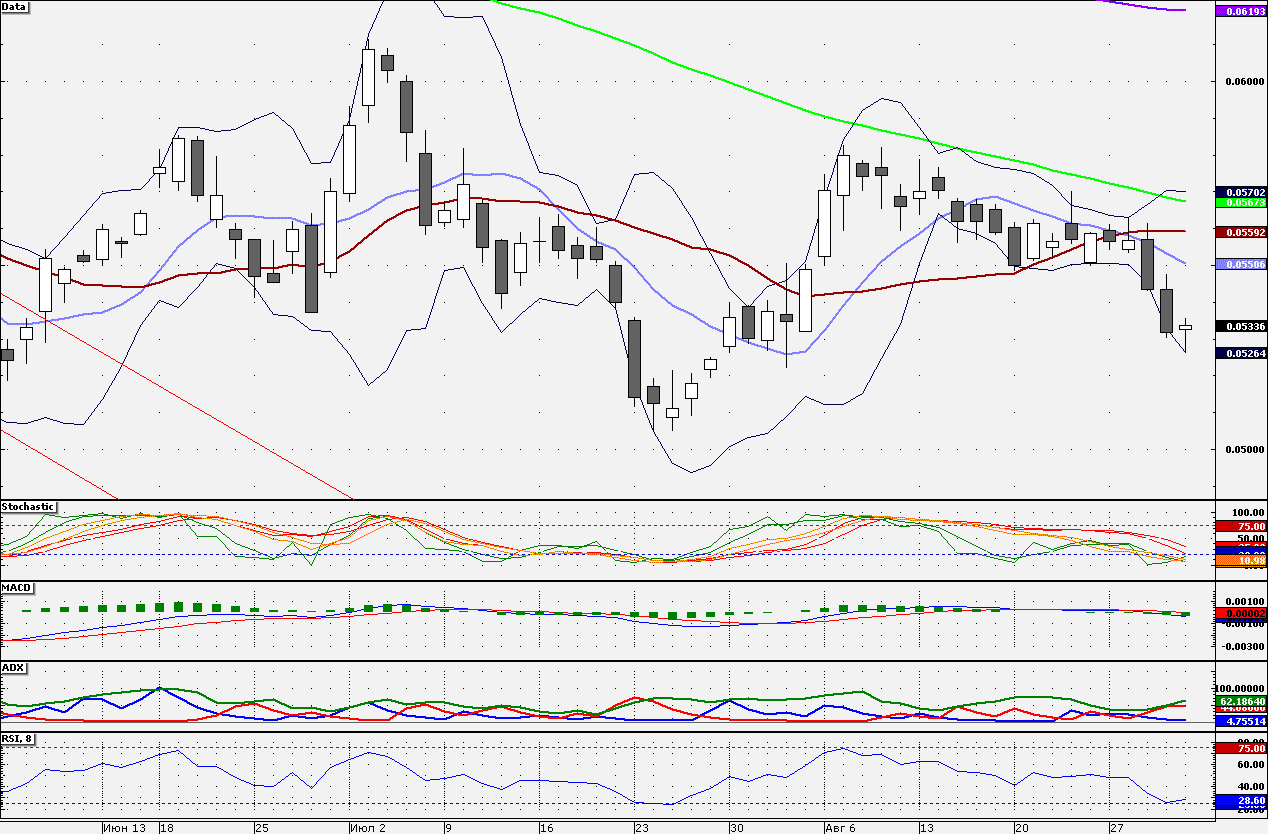Select the light blue 0.05506 price tag

[x=1240, y=264]
